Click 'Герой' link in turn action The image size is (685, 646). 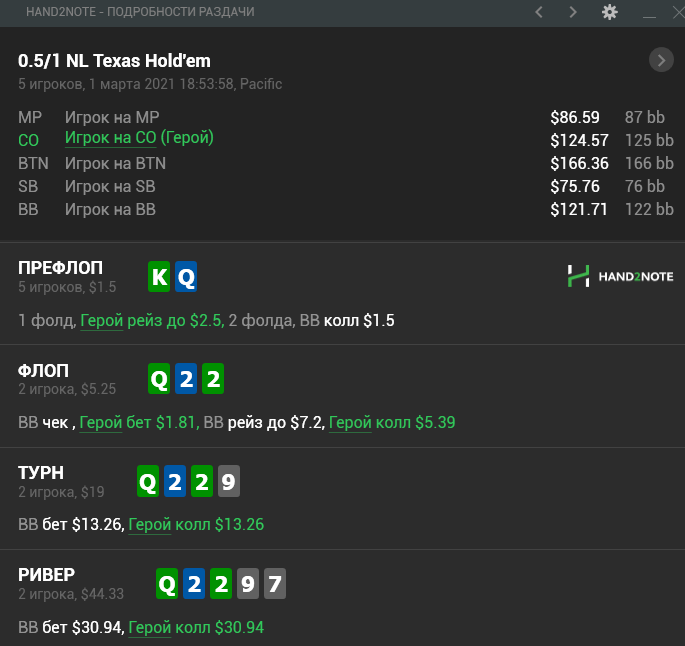coord(150,524)
